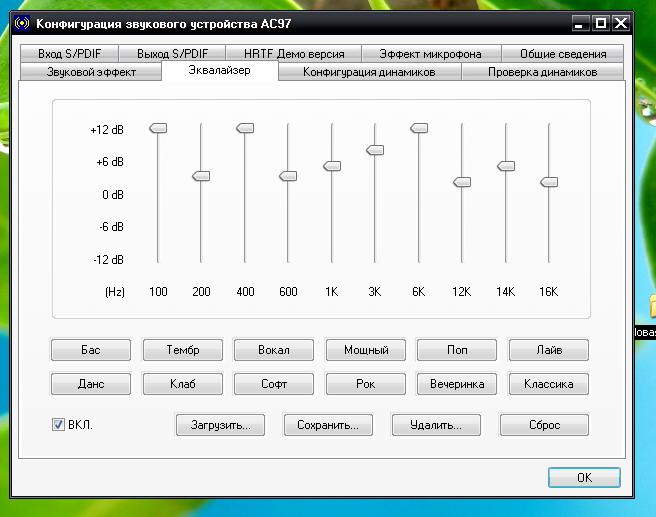The height and width of the screenshot is (517, 656).
Task: Apply the Тембр preset
Action: [183, 350]
